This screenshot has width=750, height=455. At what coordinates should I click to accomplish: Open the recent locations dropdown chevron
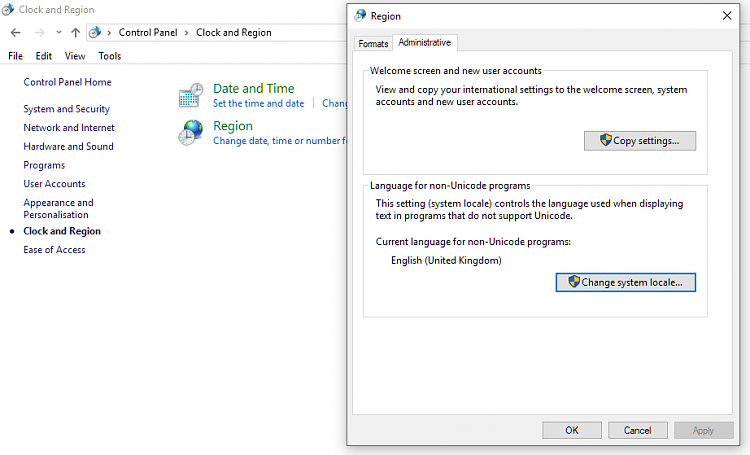tap(58, 33)
